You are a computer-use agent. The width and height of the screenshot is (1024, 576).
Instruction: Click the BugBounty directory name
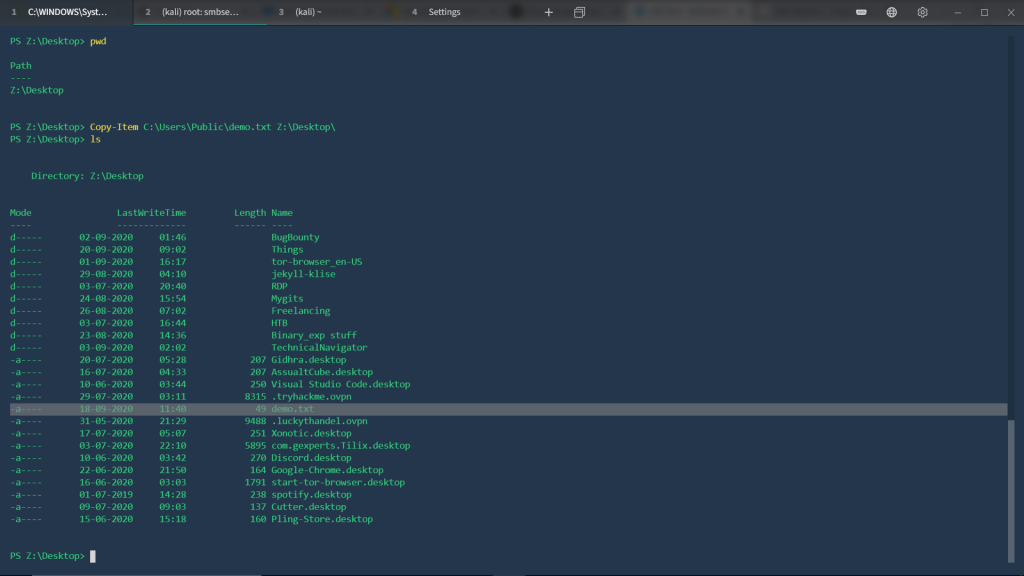coord(295,237)
